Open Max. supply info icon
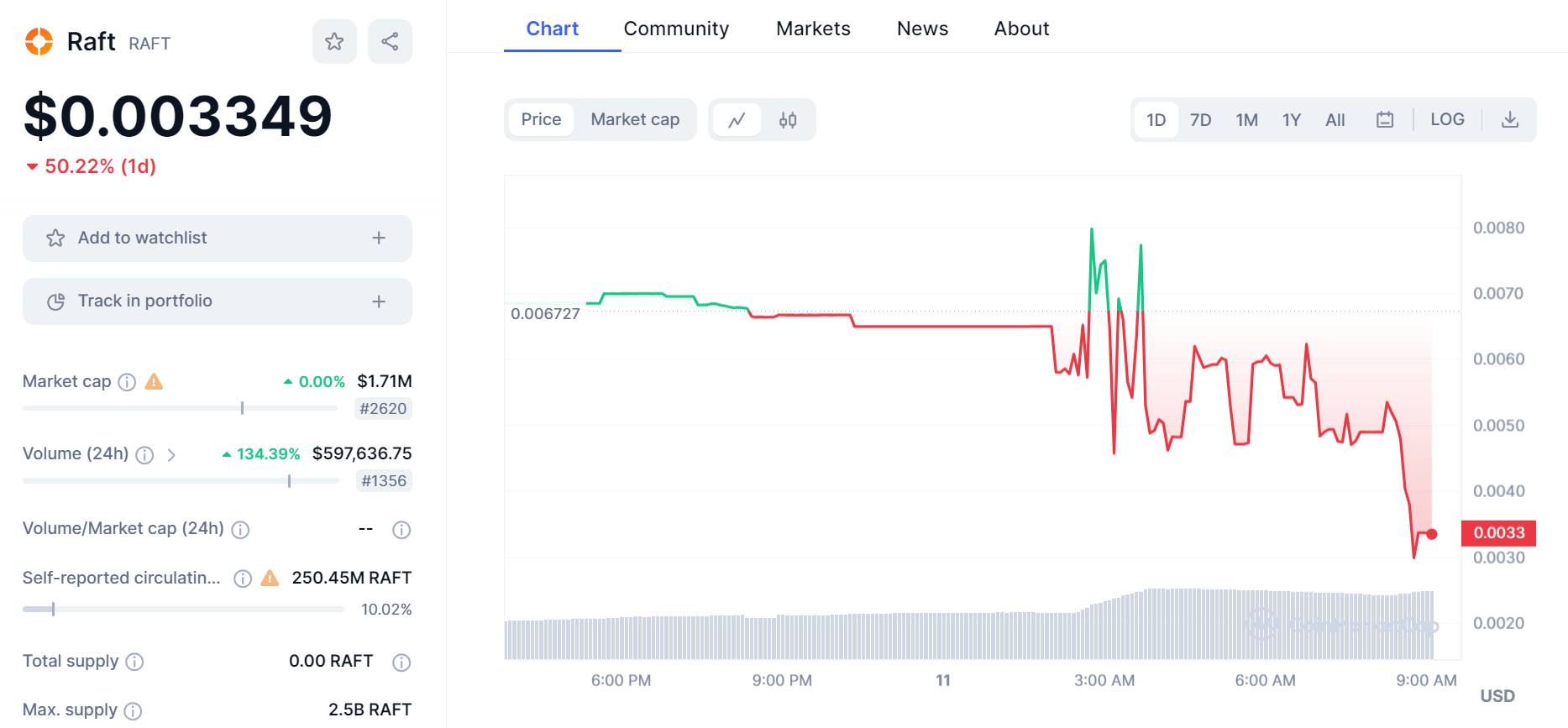The image size is (1568, 728). pyautogui.click(x=133, y=711)
